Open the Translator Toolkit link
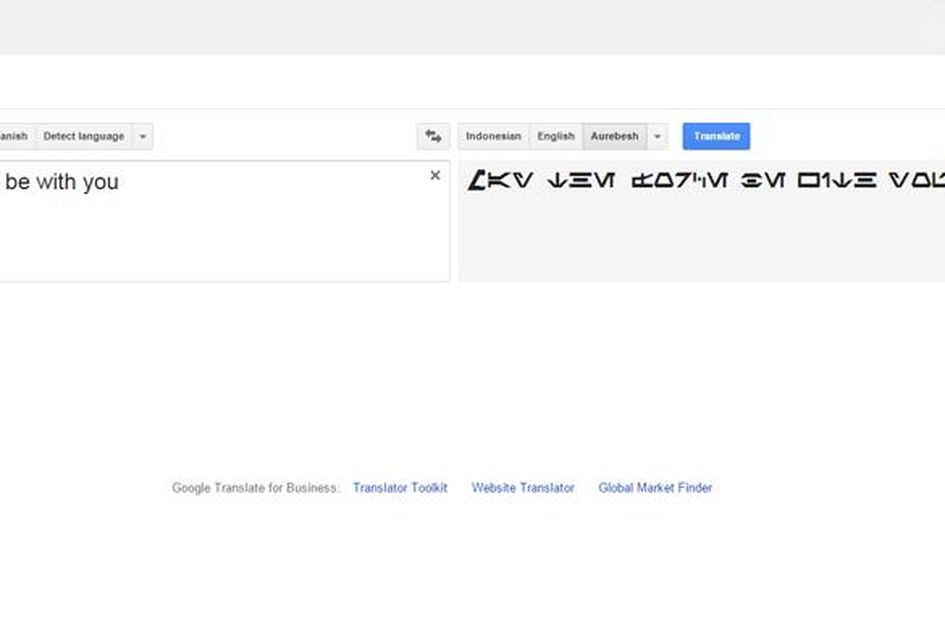This screenshot has height=630, width=945. pos(400,488)
